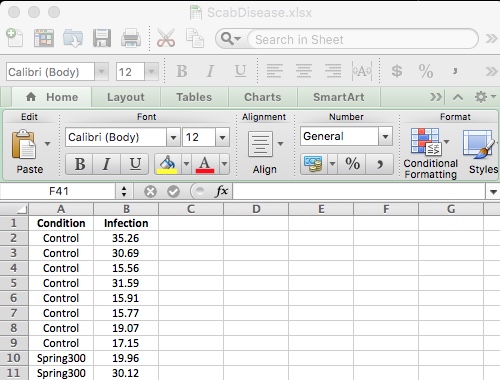Apply yellow fill color bucket
This screenshot has height=380, width=500.
(168, 164)
